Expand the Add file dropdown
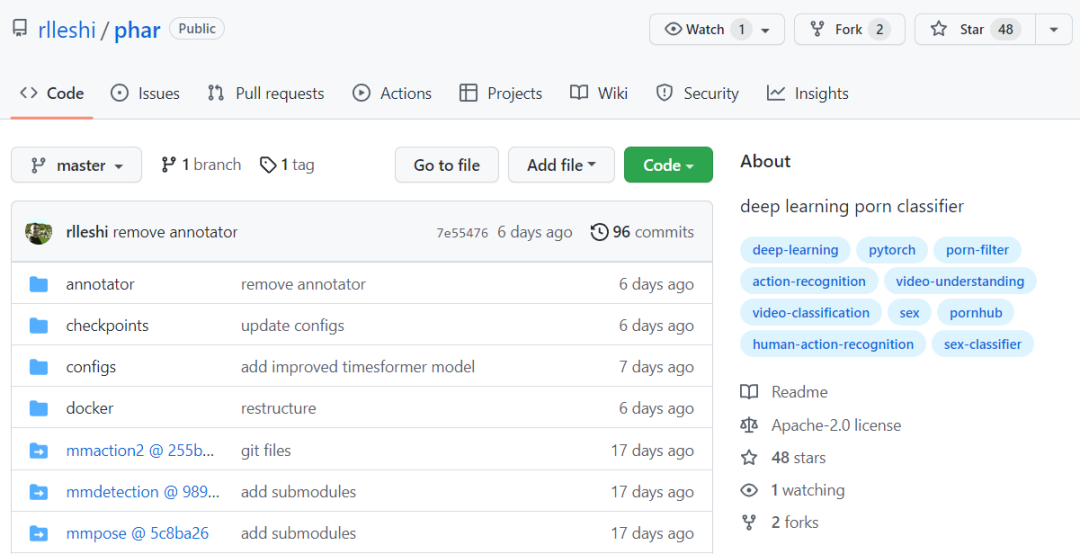The width and height of the screenshot is (1080, 554). [x=561, y=165]
